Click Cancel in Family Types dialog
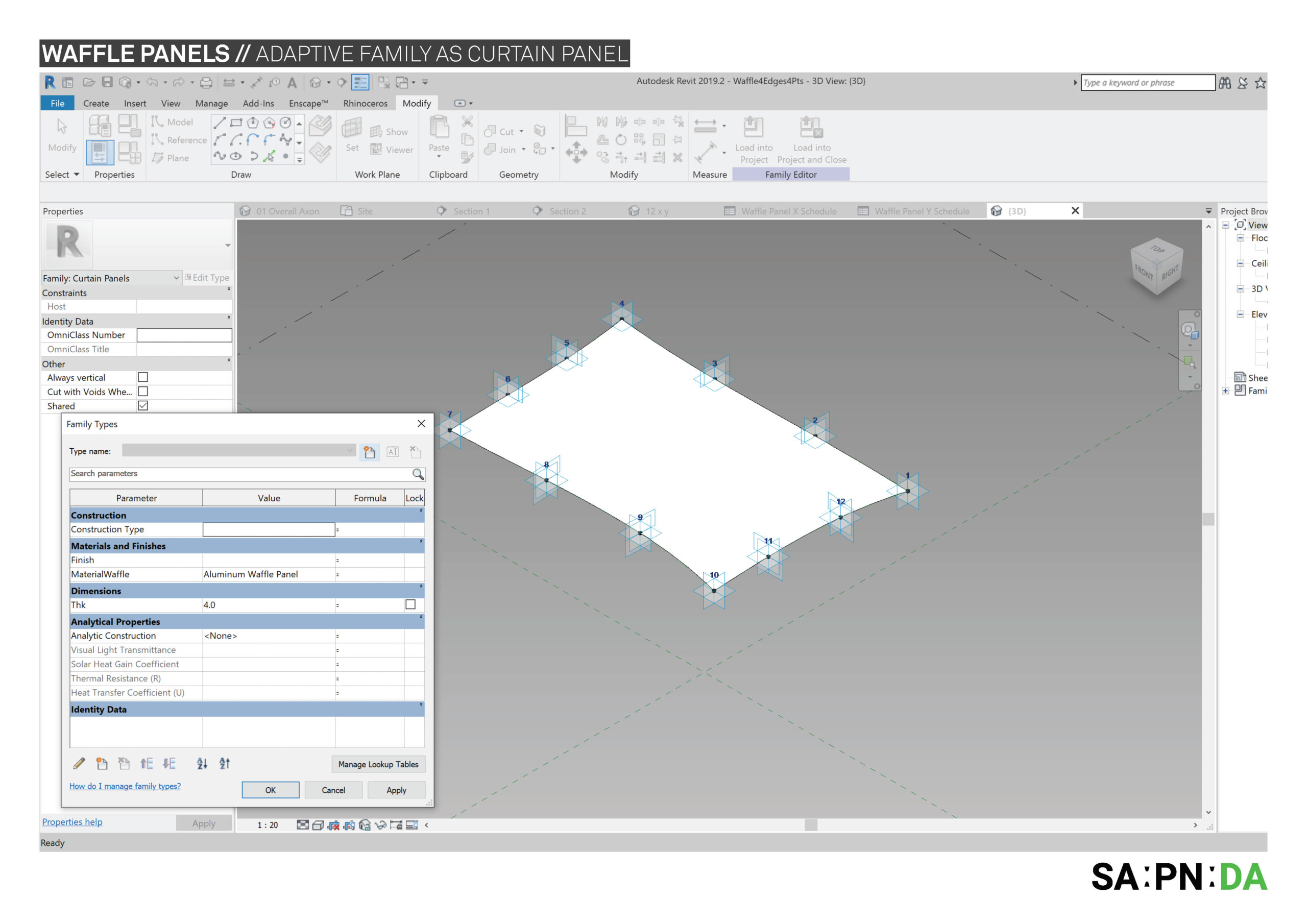Viewport: 1307px width, 924px height. pos(333,790)
